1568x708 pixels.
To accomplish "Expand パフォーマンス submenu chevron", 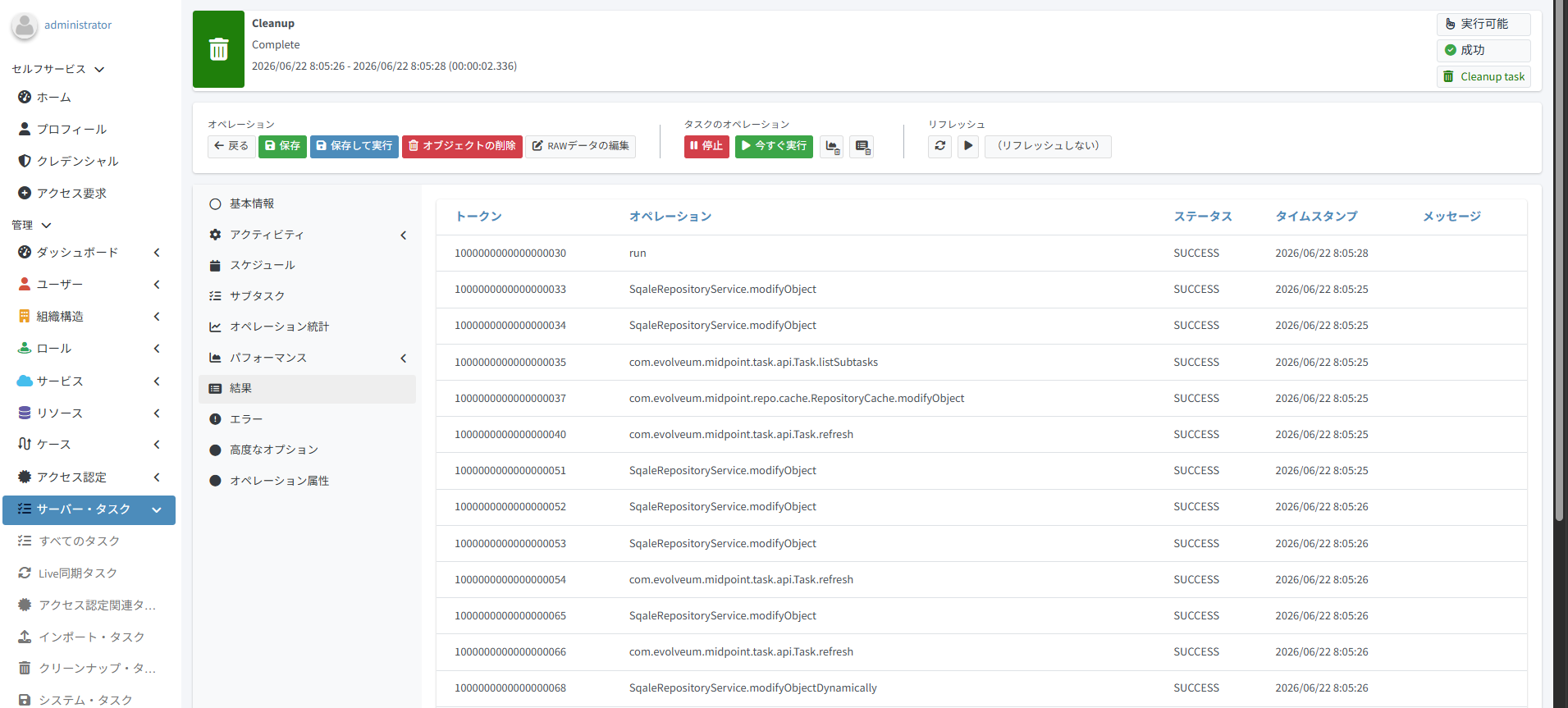I will [403, 359].
